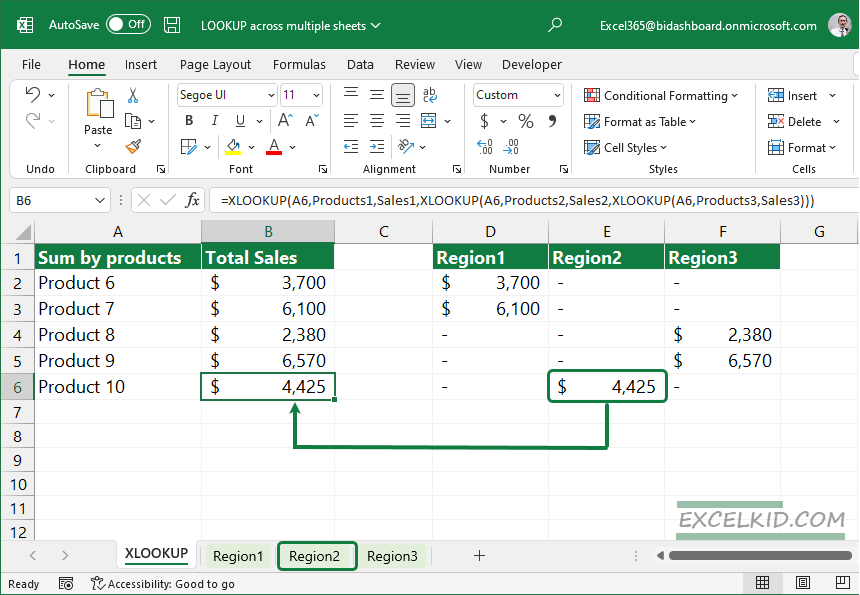
Task: Apply the Fill Color bucket
Action: coord(234,147)
